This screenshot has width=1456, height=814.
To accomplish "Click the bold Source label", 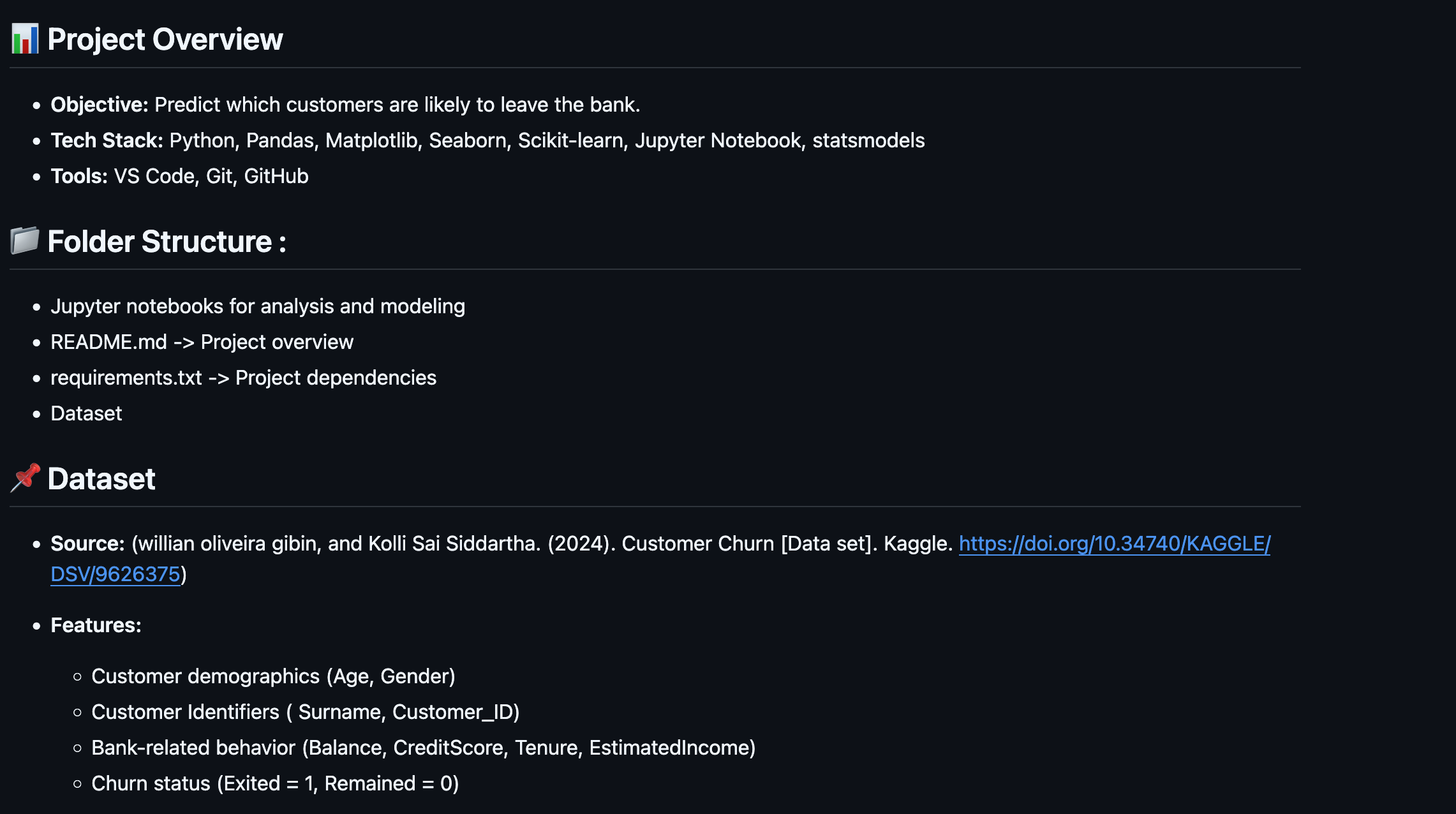I will coord(88,544).
